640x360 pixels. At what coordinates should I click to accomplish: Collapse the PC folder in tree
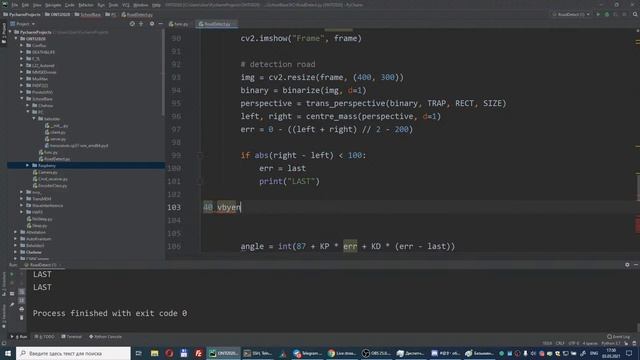(x=28, y=112)
